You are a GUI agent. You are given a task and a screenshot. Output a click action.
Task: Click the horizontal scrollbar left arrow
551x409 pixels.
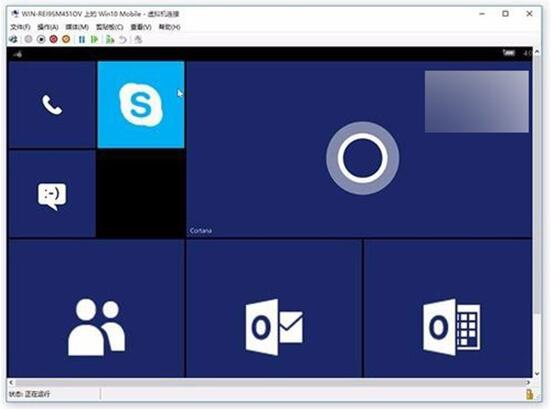(x=11, y=382)
